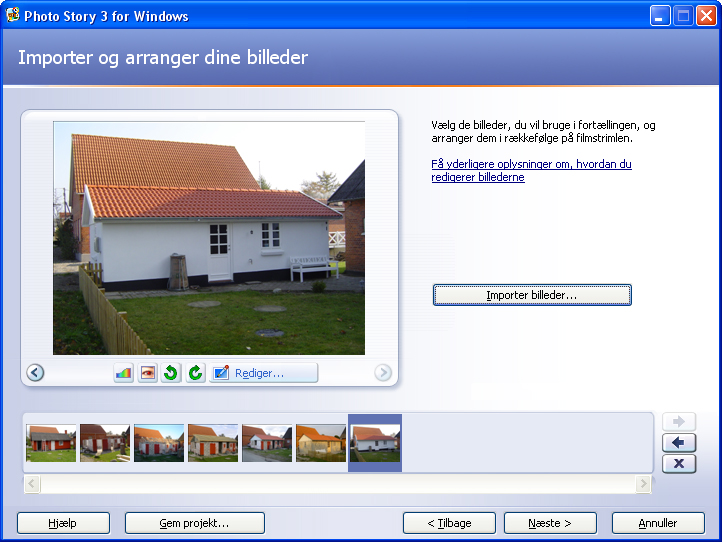The image size is (722, 542).
Task: Rotate the picture clockwise
Action: [x=195, y=373]
